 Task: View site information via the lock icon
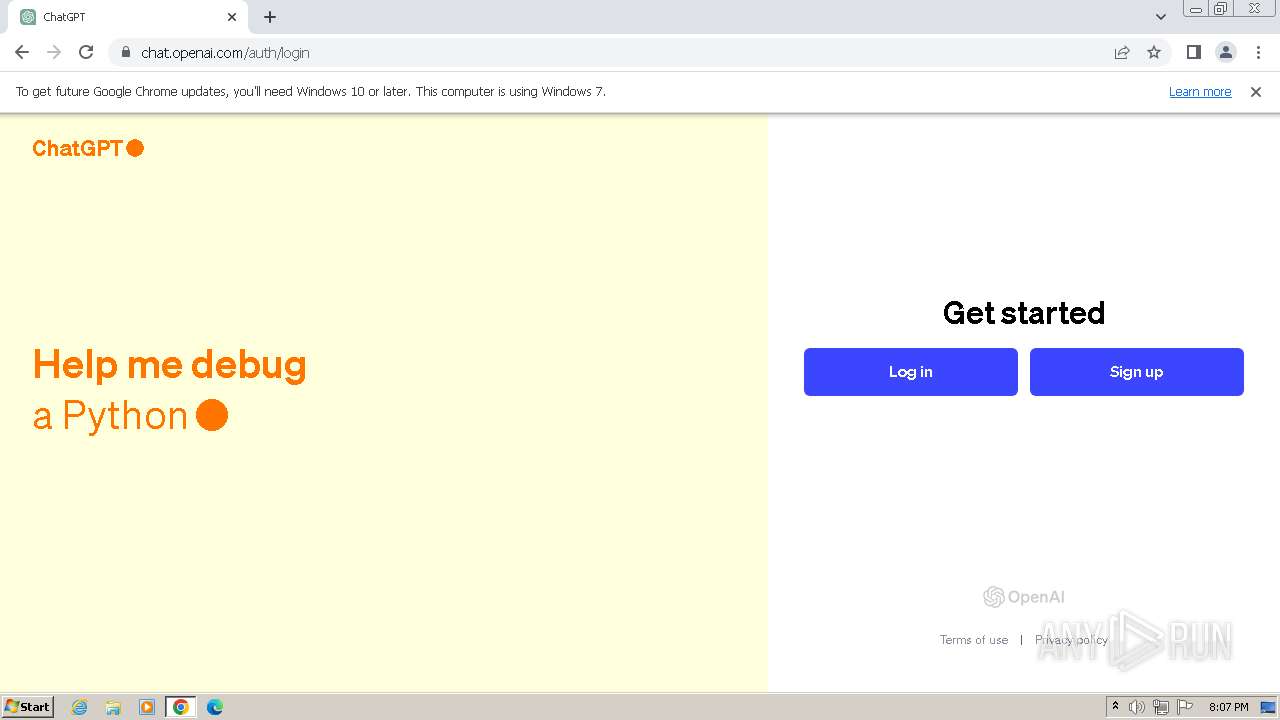125,52
